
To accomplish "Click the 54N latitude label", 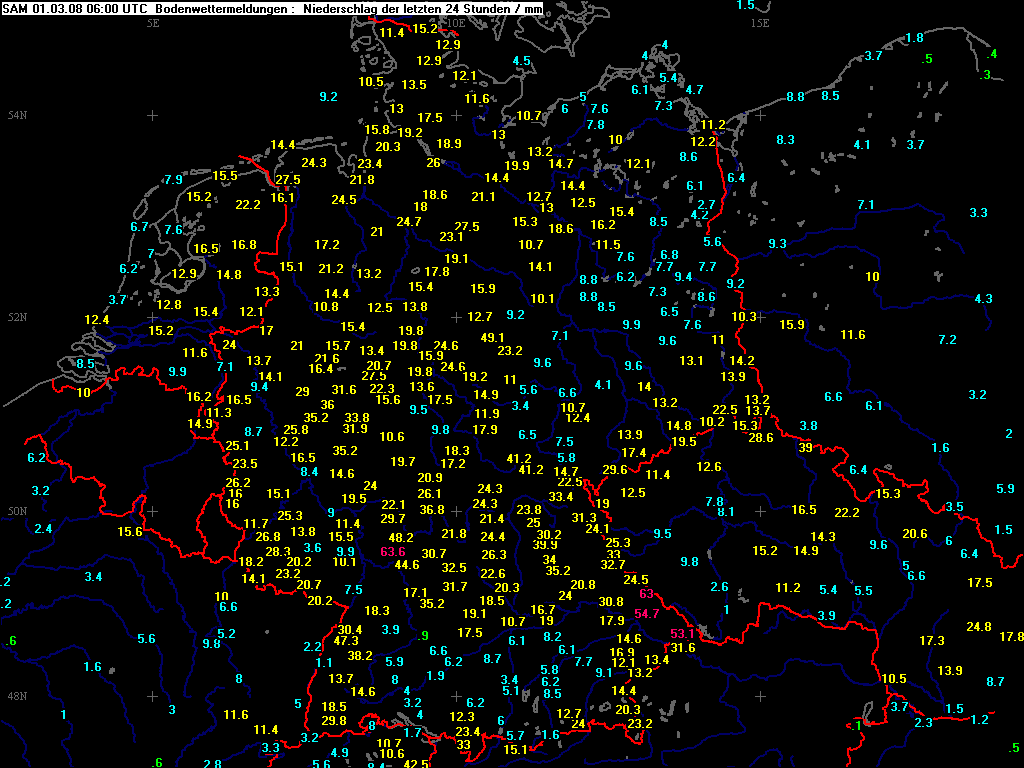I will (18, 116).
